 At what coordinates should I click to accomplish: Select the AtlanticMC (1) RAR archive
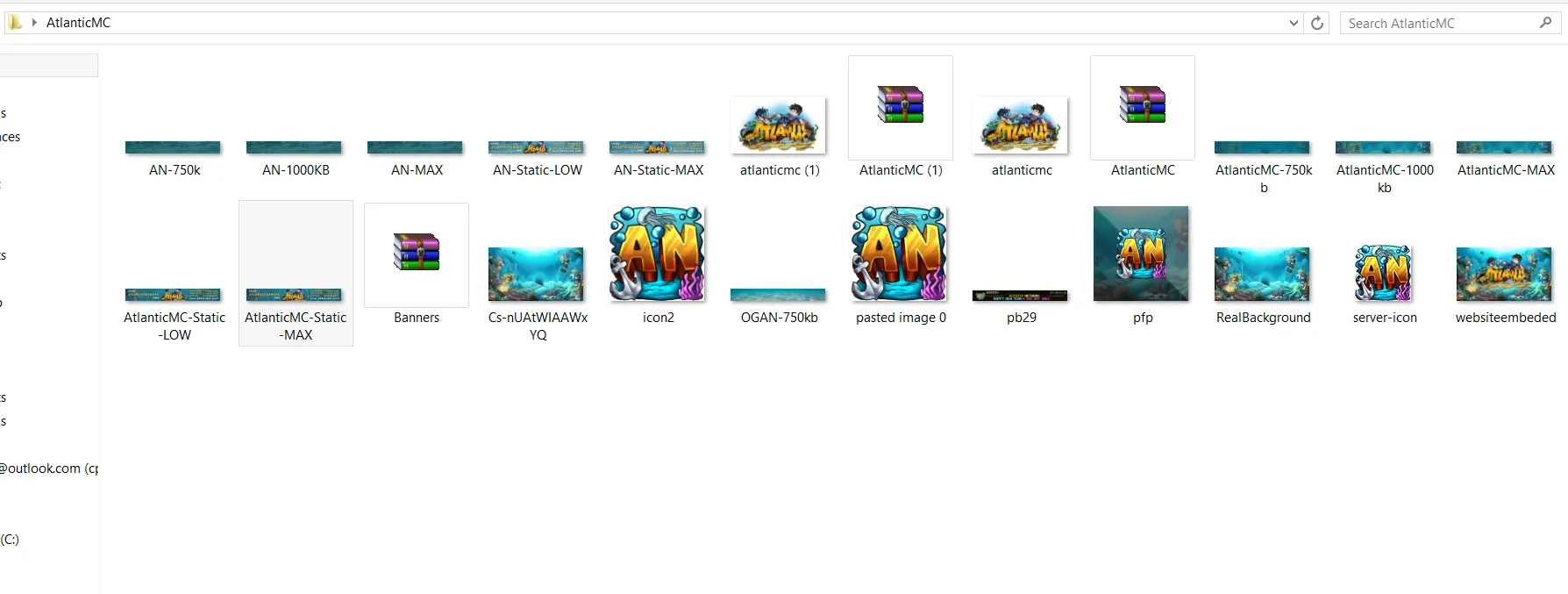[x=901, y=107]
